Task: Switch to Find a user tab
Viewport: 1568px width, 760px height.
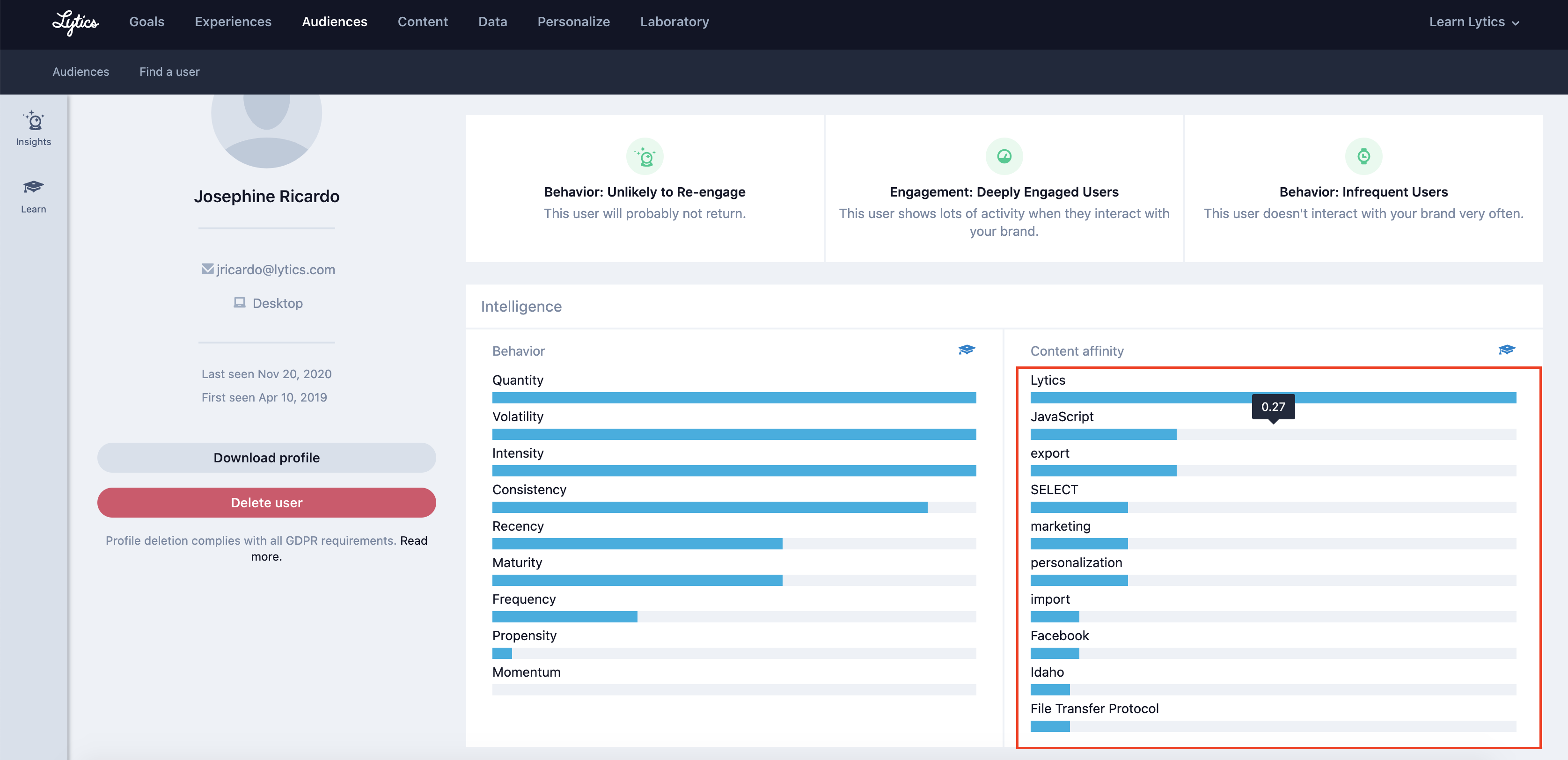Action: coord(169,72)
